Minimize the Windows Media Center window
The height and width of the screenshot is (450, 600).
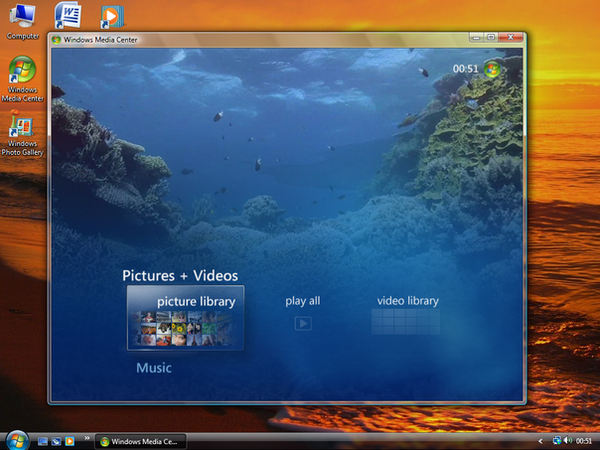pyautogui.click(x=477, y=37)
